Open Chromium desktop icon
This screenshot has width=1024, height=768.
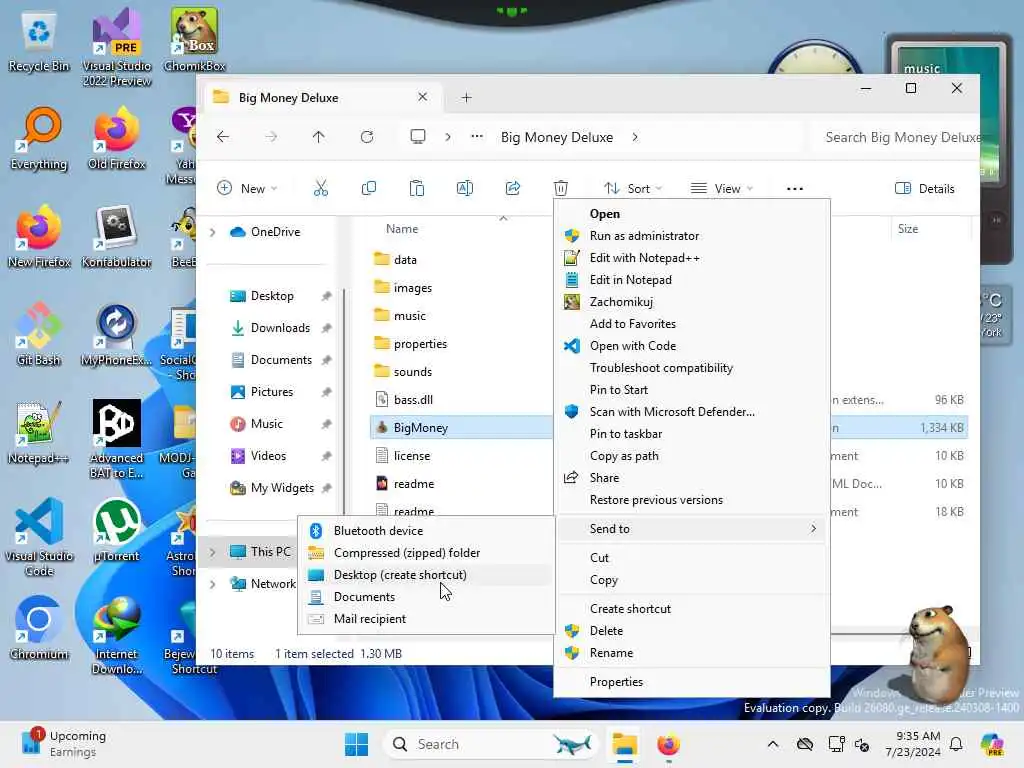pos(39,628)
